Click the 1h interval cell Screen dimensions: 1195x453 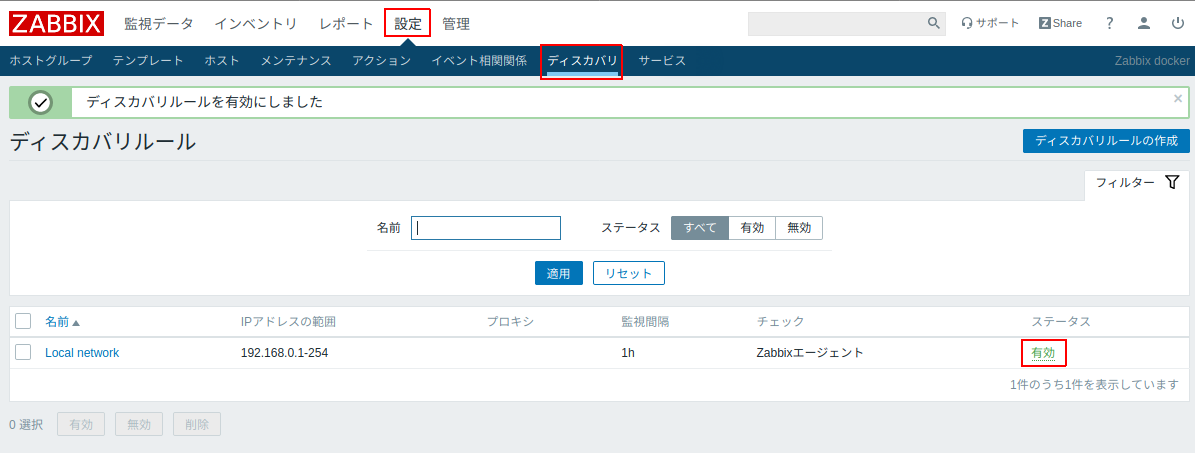(628, 352)
